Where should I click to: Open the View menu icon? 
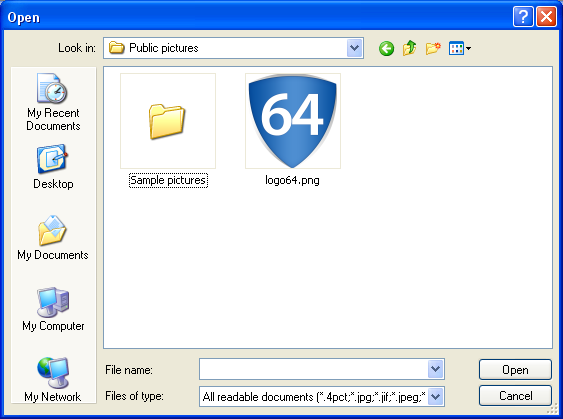[460, 48]
